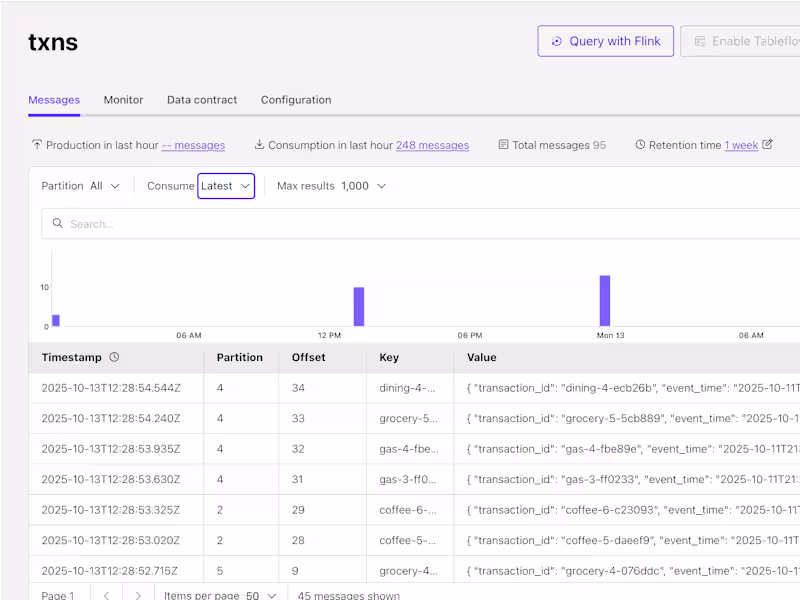Viewport: 800px width, 600px height.
Task: Open the 248 messages consumption link
Action: (432, 145)
